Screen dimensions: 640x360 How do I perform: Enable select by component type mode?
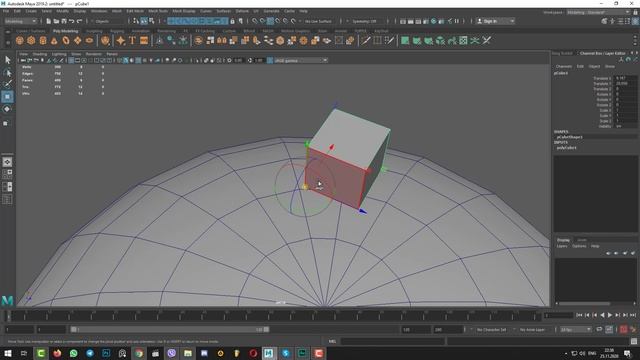(x=152, y=21)
